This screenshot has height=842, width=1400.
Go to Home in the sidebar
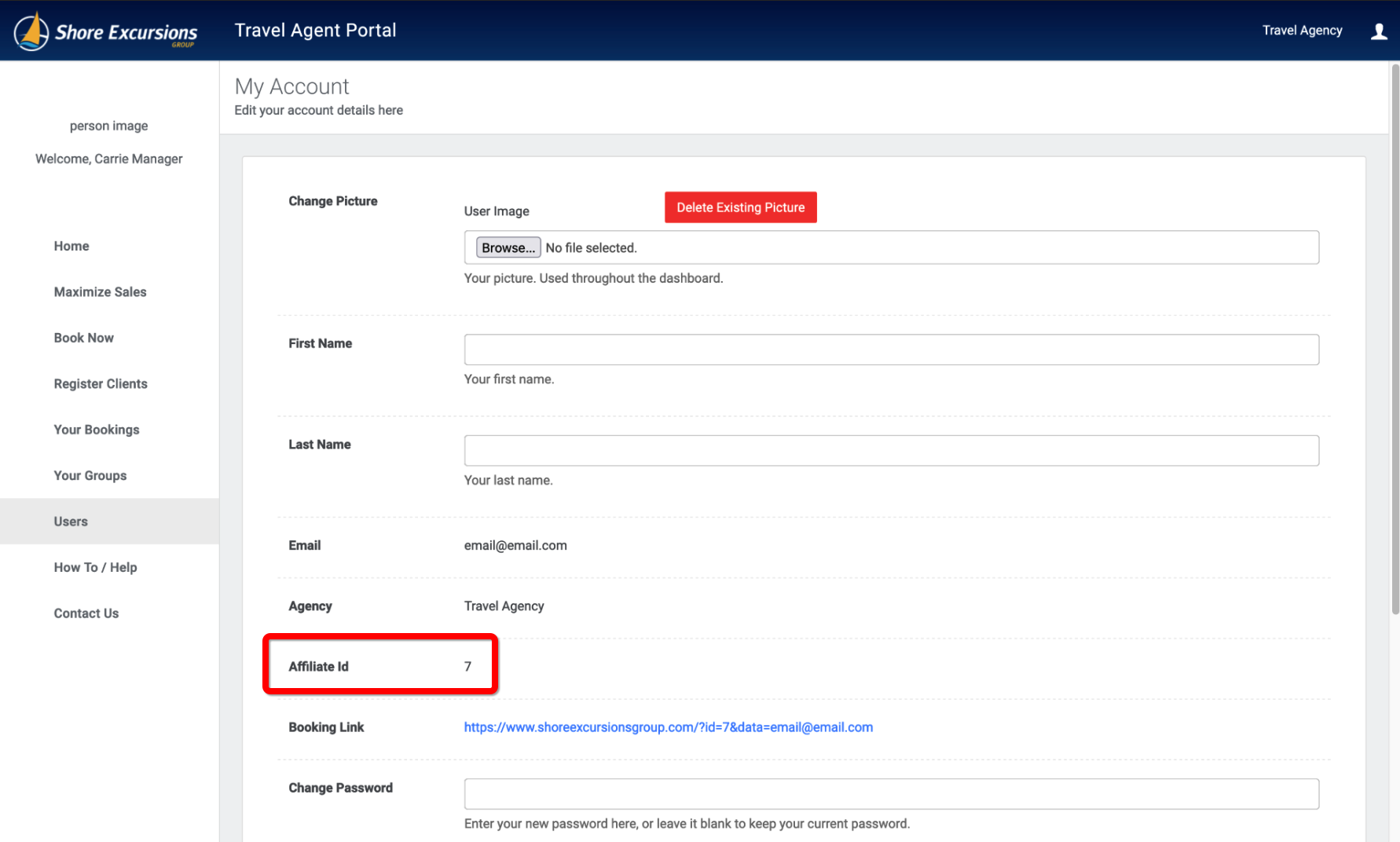pyautogui.click(x=71, y=246)
